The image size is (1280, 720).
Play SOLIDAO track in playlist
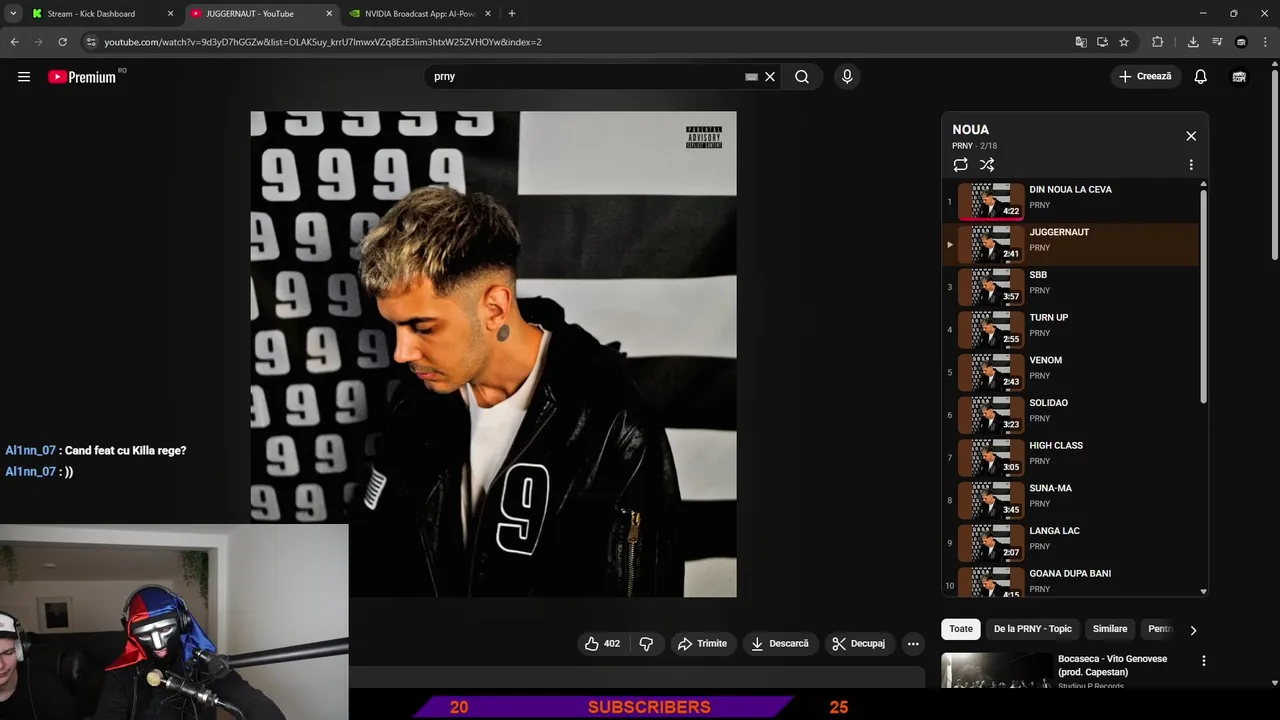[1070, 414]
